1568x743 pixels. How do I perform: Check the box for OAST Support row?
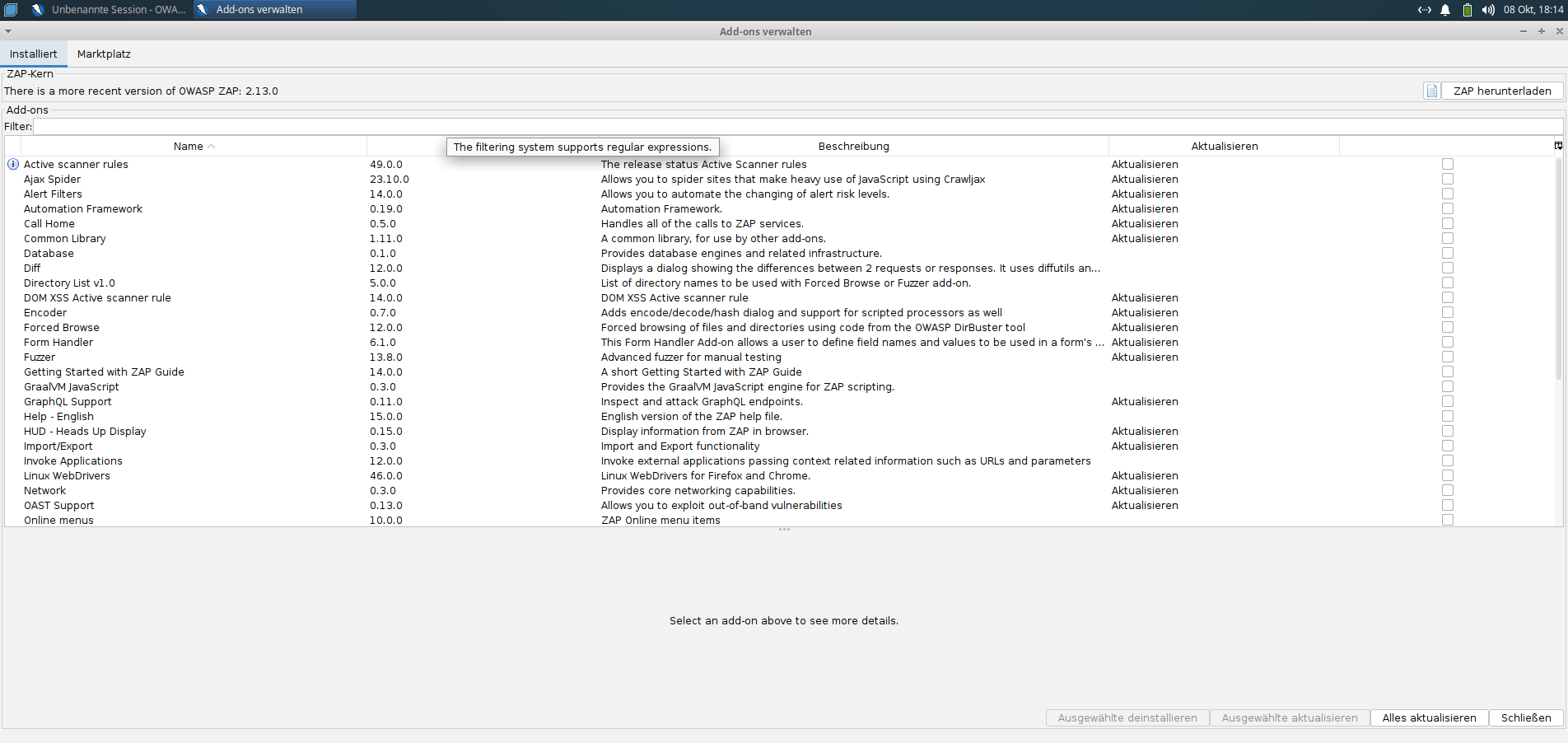(x=1448, y=506)
